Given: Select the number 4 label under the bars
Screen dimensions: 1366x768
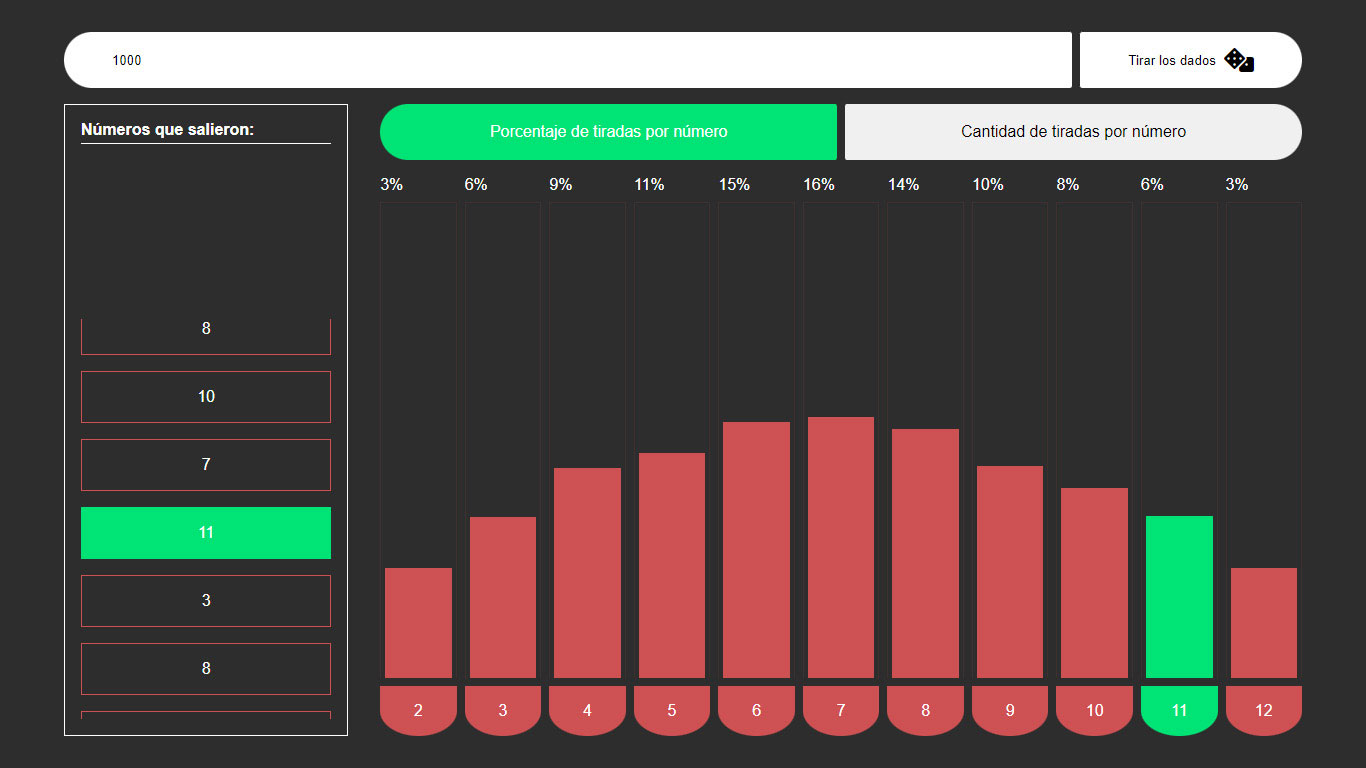Looking at the screenshot, I should point(587,710).
